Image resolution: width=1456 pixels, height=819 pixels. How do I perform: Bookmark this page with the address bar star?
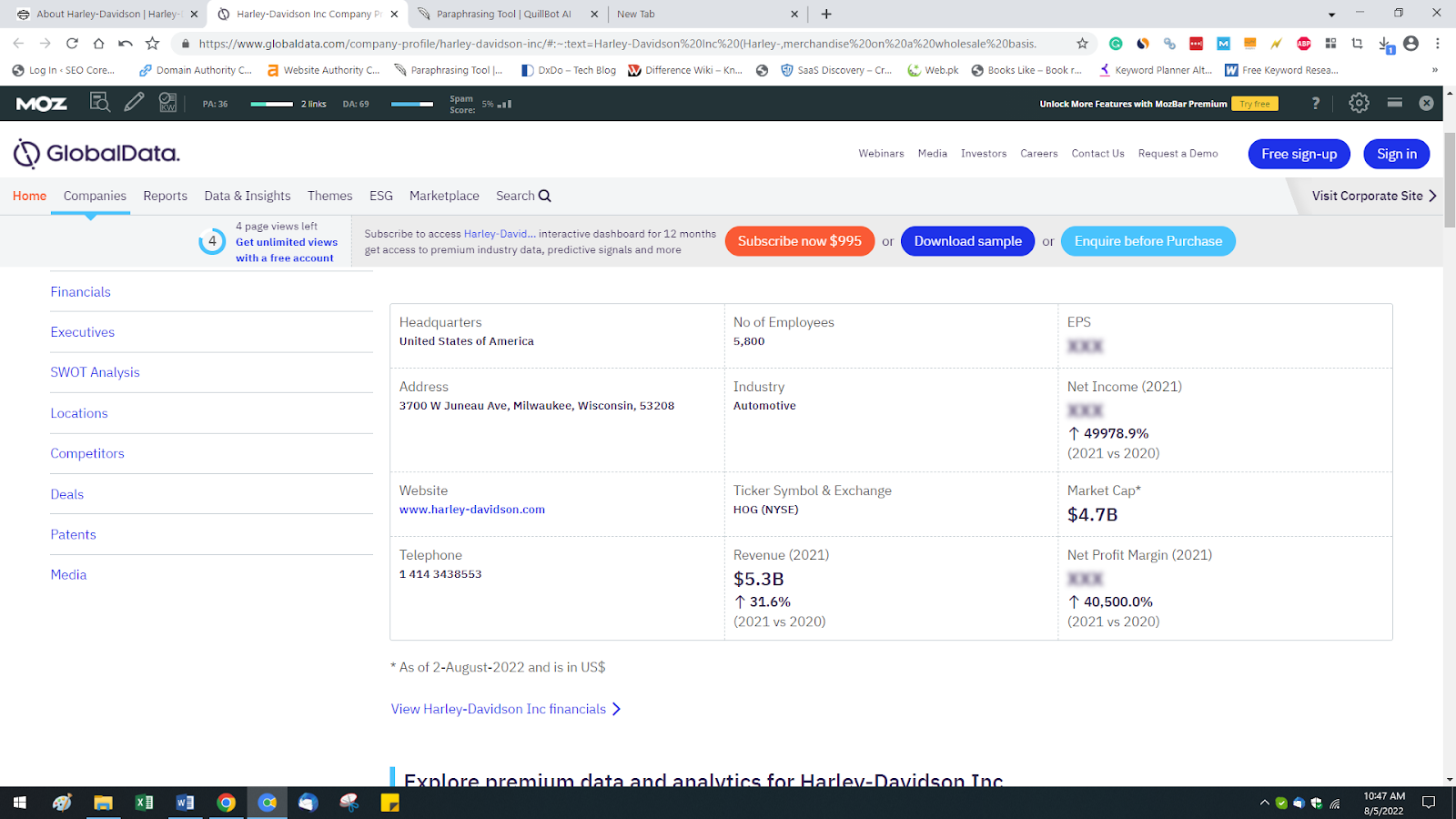1082,43
